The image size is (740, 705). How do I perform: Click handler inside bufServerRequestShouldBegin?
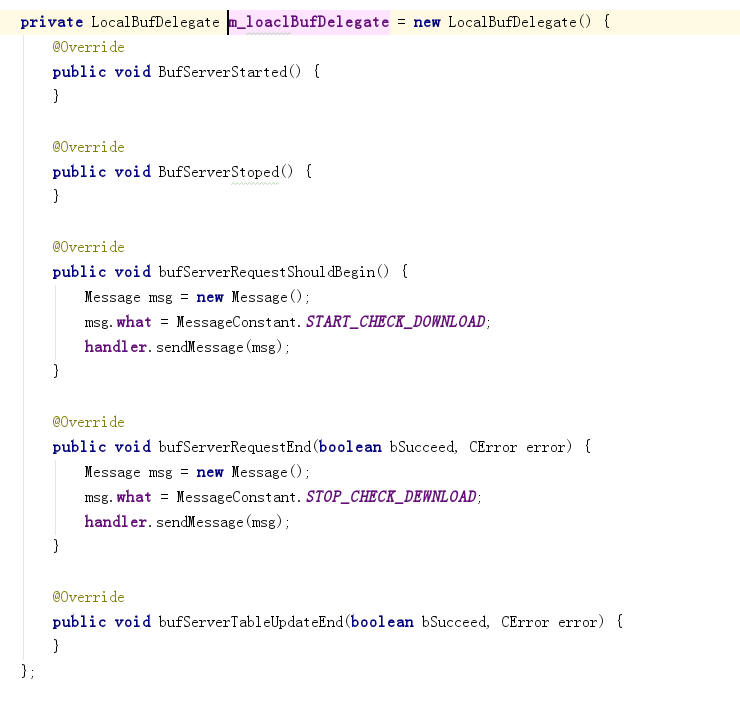(x=116, y=347)
